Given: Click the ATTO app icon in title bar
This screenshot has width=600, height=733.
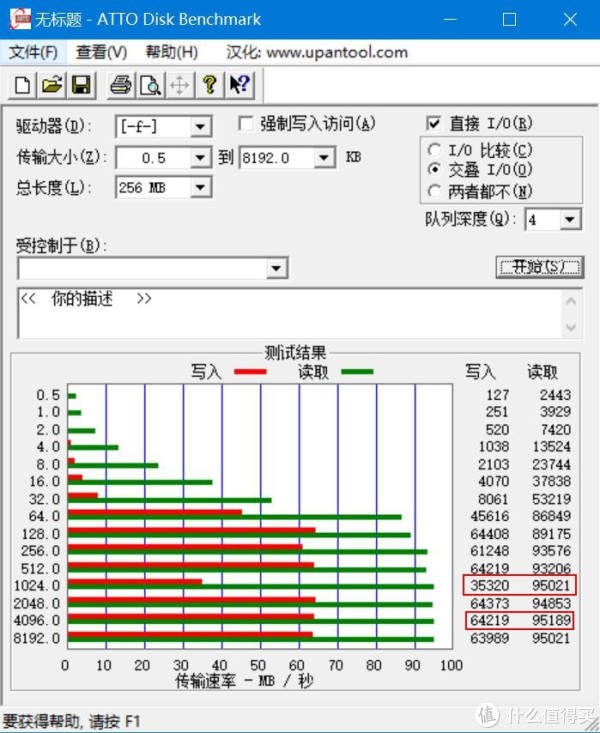Looking at the screenshot, I should tap(20, 19).
